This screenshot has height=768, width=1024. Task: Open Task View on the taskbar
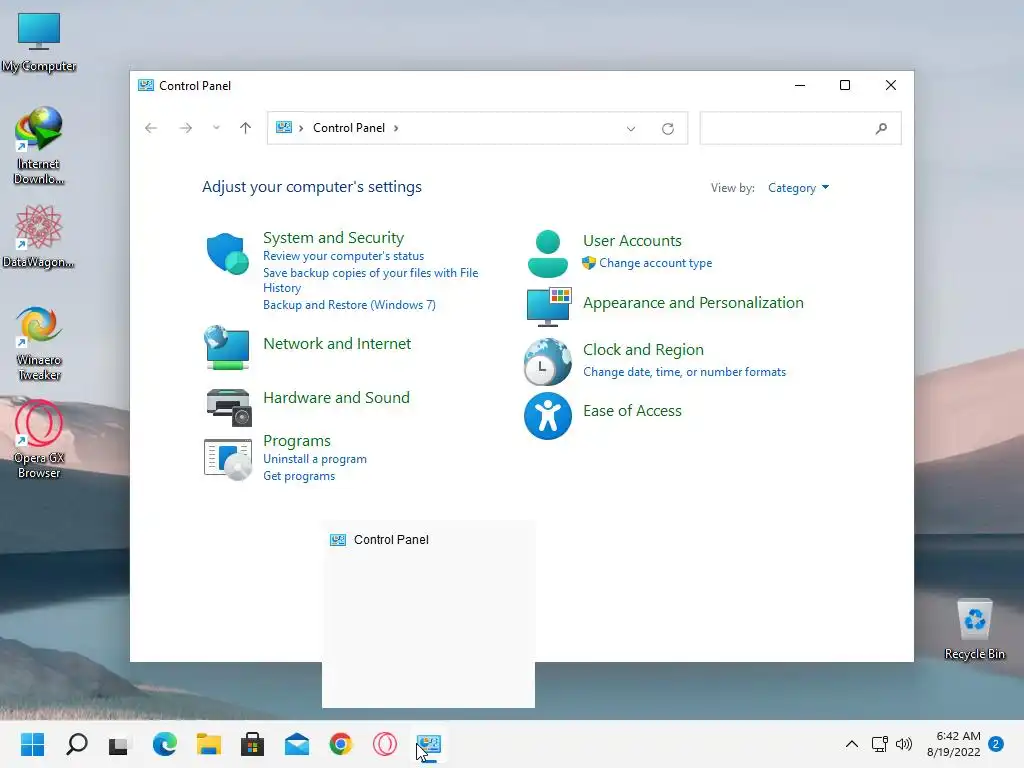pyautogui.click(x=119, y=744)
